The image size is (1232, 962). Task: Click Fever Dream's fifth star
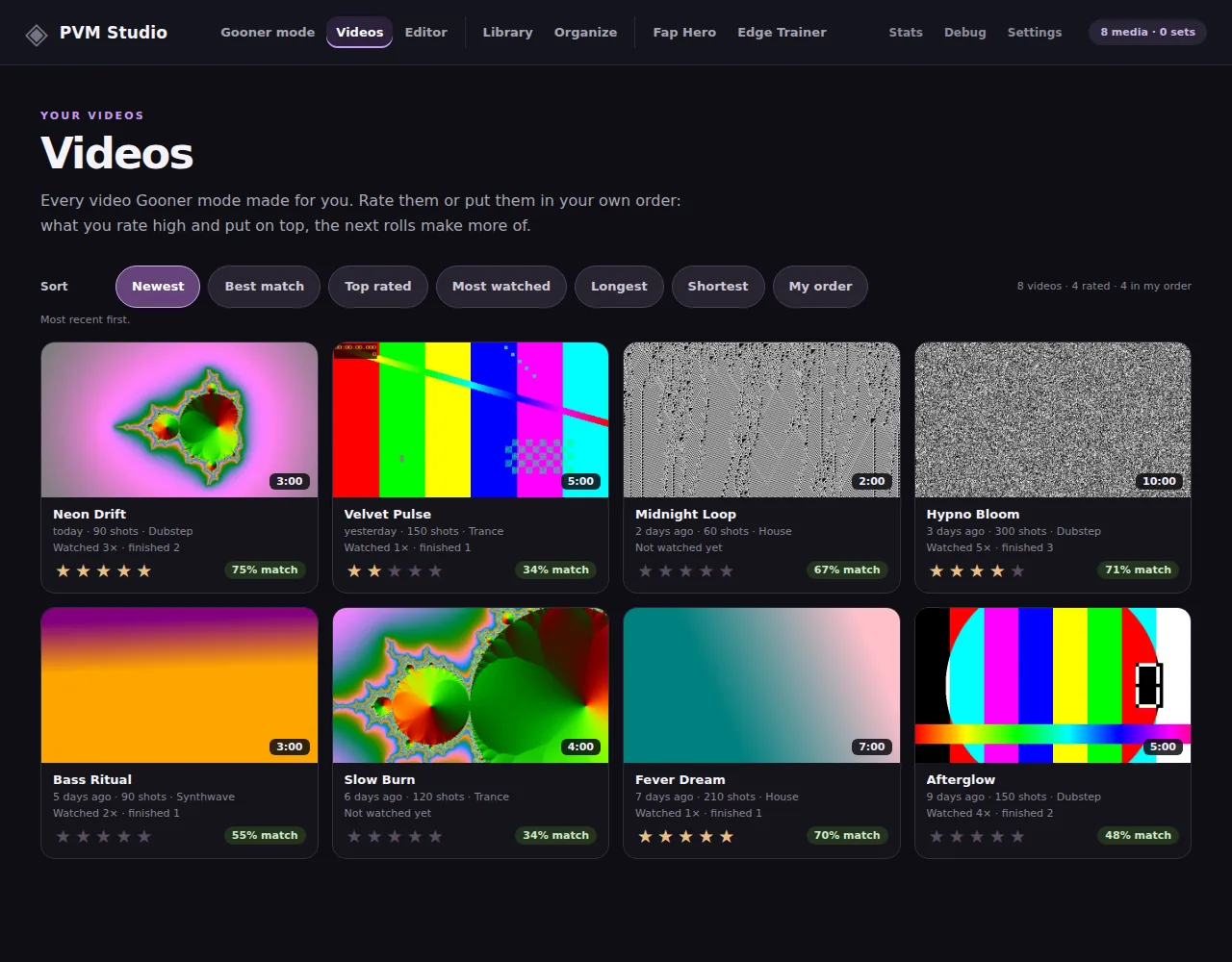[727, 836]
